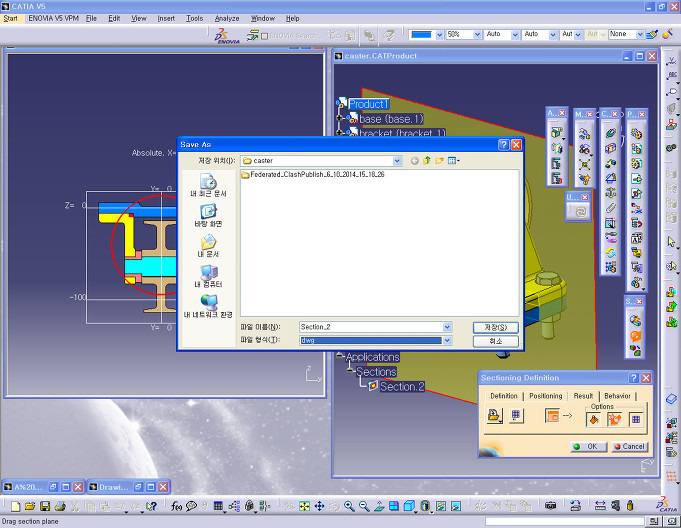The image size is (681, 528).
Task: Click the Normal View icon
Action: [x=379, y=506]
